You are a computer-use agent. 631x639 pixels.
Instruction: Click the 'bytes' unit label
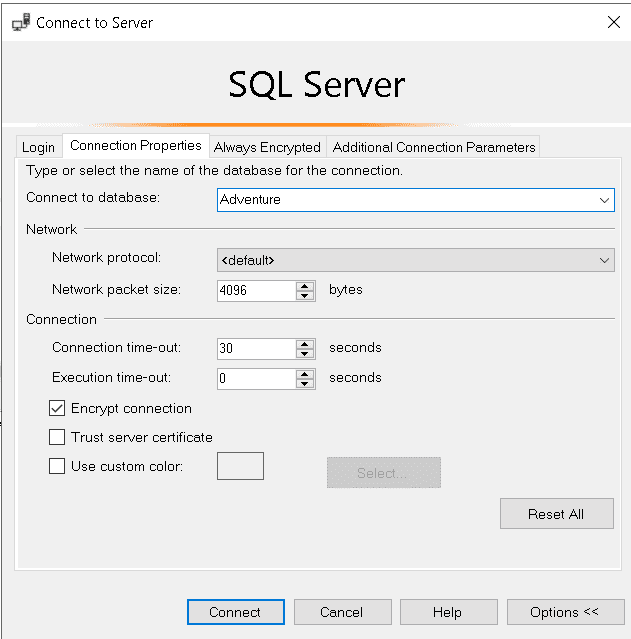click(346, 289)
